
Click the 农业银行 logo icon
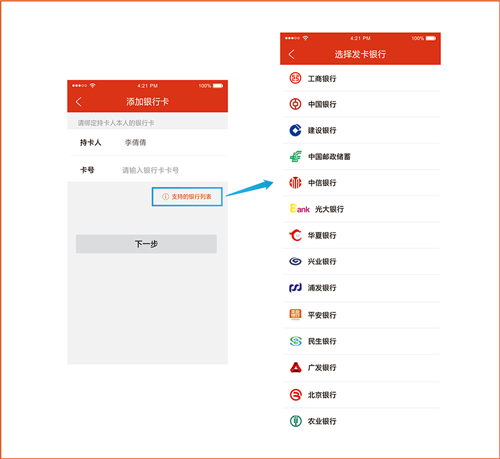295,421
